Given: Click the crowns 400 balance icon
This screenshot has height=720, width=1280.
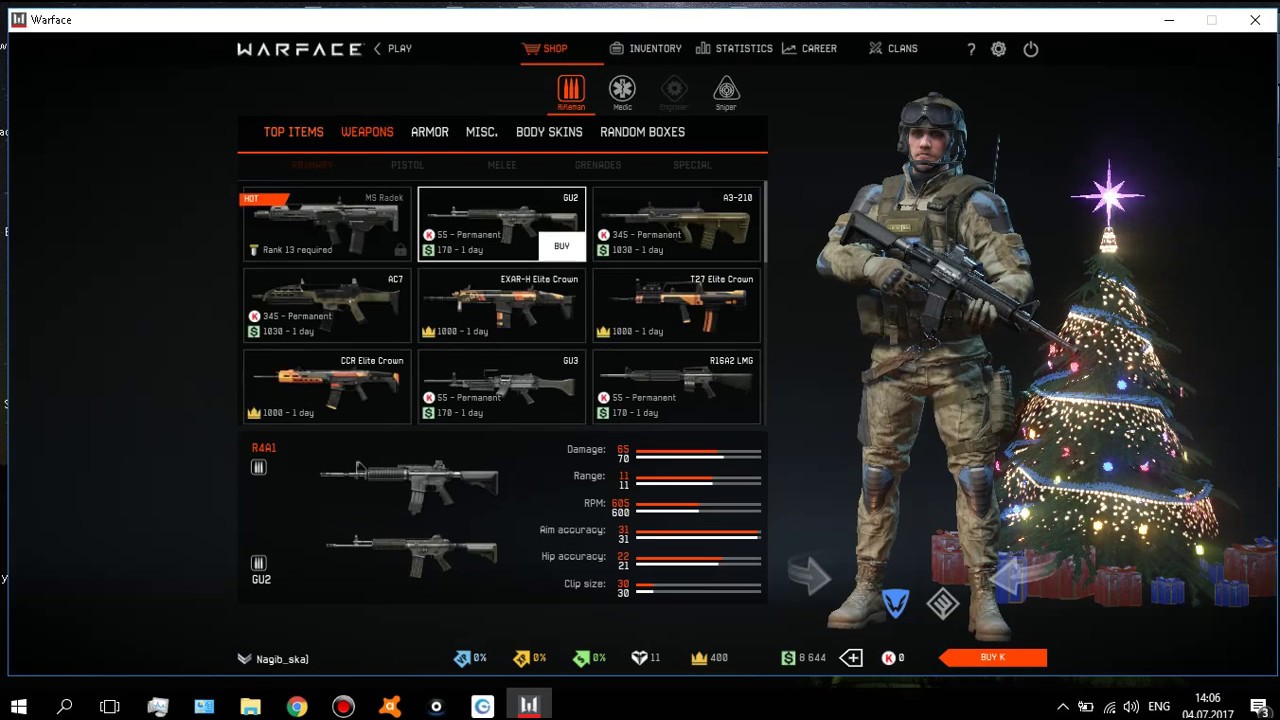Looking at the screenshot, I should pyautogui.click(x=699, y=658).
